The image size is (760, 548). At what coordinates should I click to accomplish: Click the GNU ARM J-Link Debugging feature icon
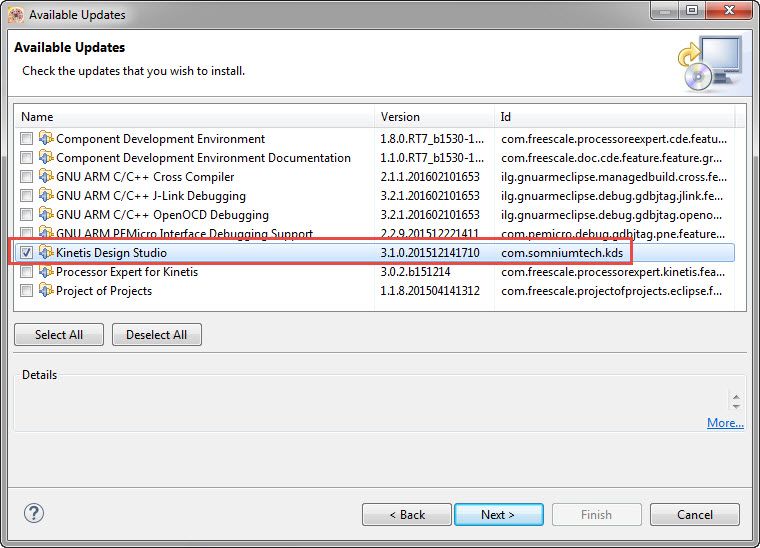tap(46, 195)
